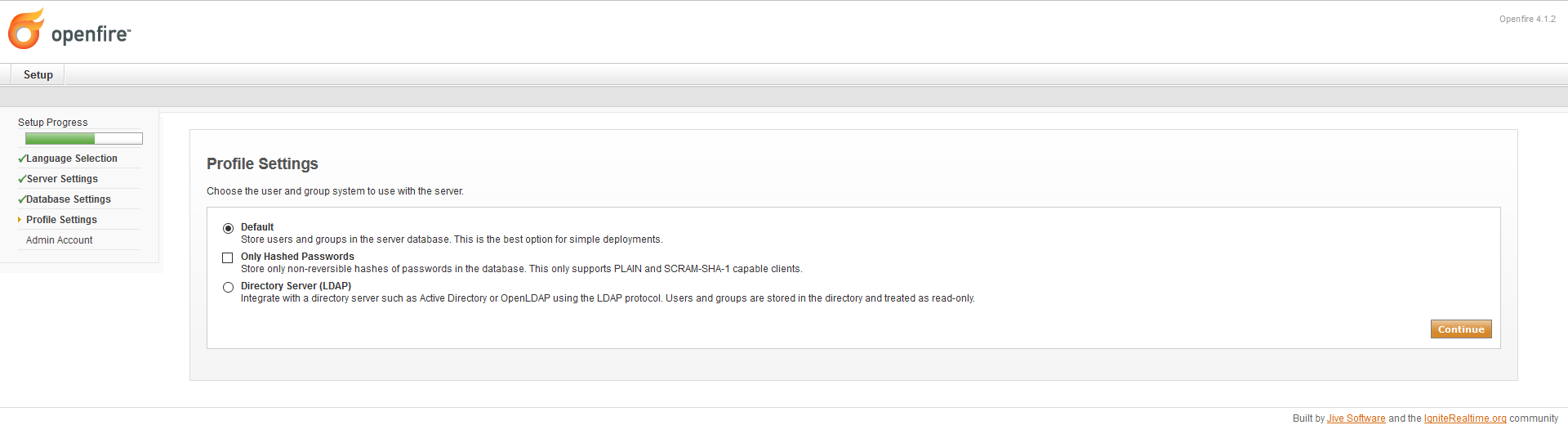Click the orange arrow beside Profile Settings
1568x434 pixels.
(20, 220)
